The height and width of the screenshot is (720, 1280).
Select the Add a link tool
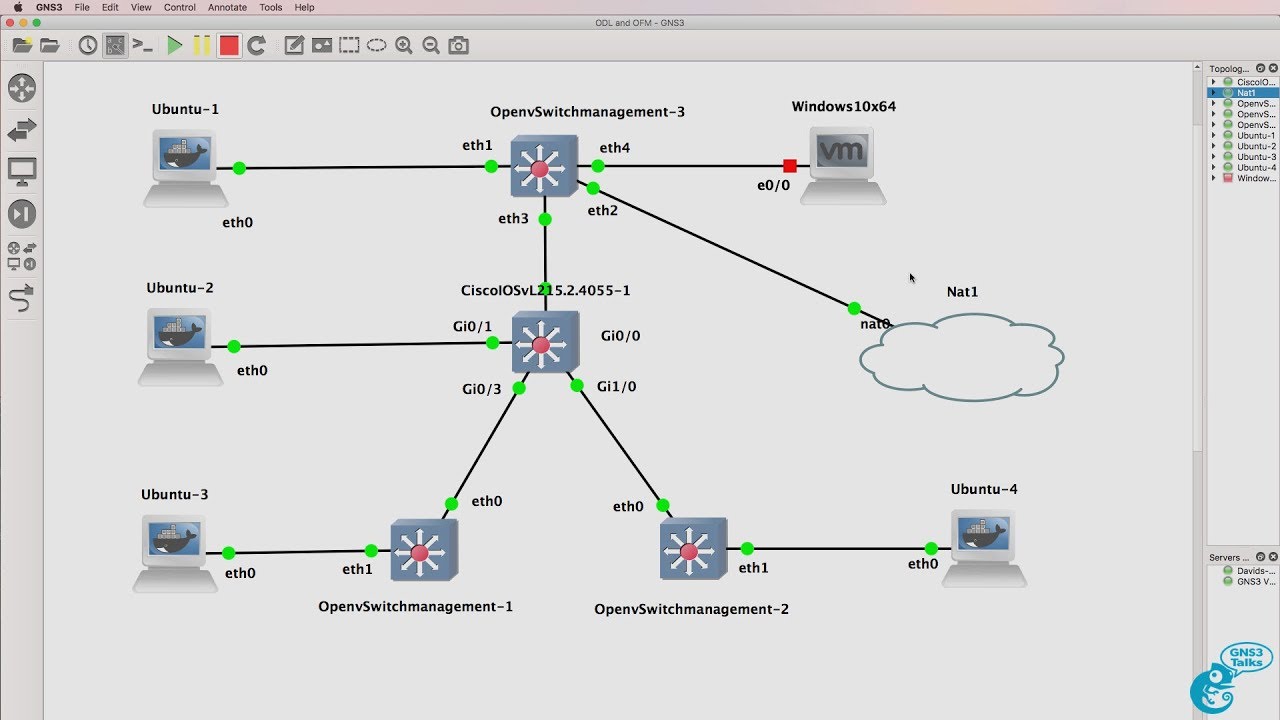coord(22,298)
